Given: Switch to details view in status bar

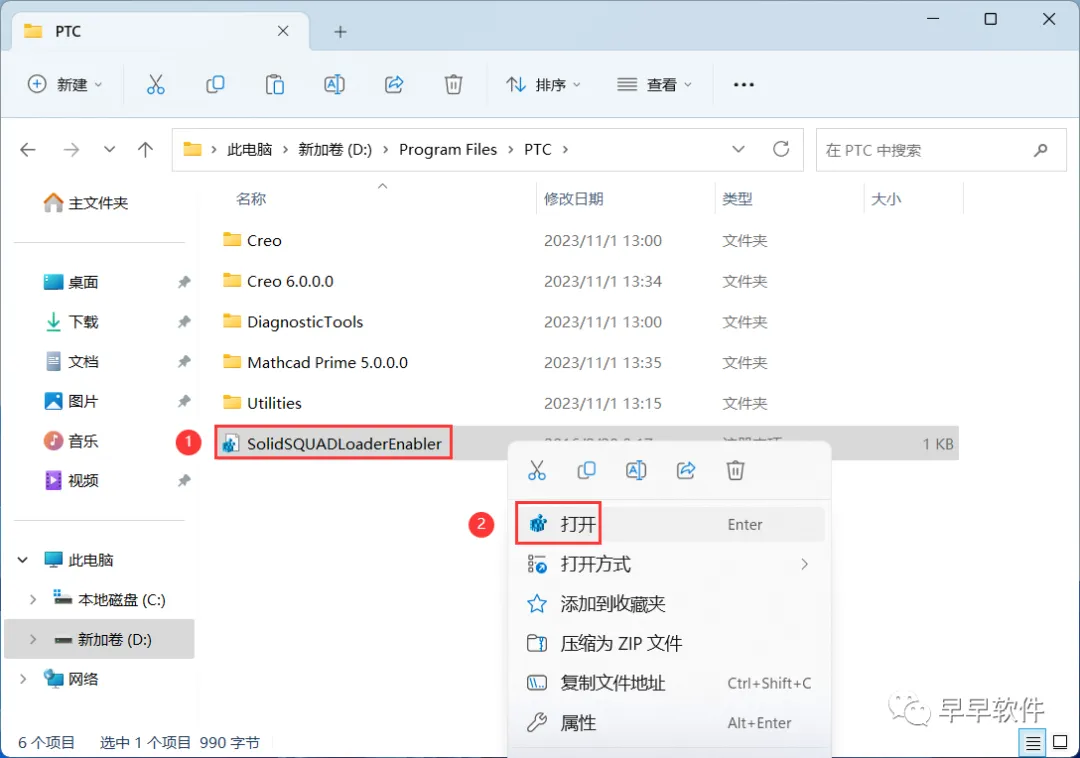Looking at the screenshot, I should 1032,744.
